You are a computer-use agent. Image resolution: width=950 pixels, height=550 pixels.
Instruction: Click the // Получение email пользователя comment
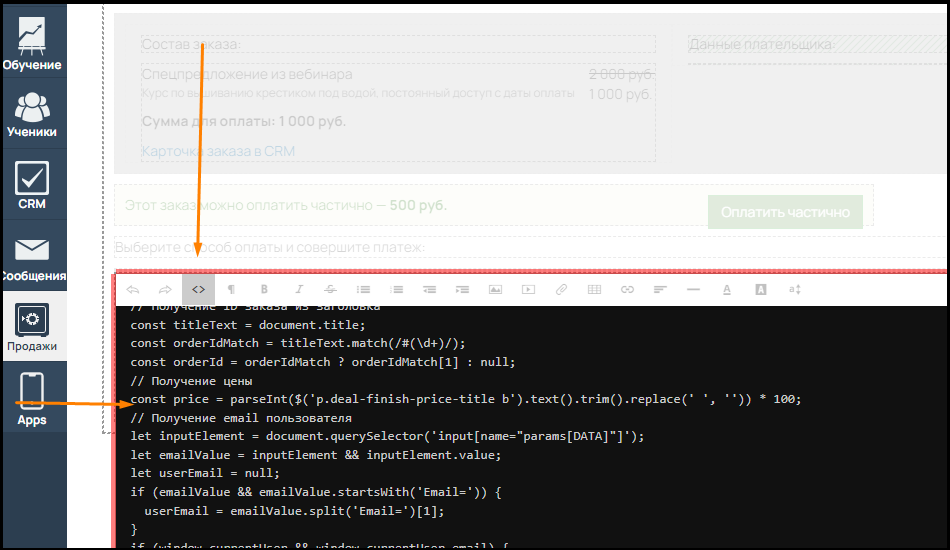point(241,418)
